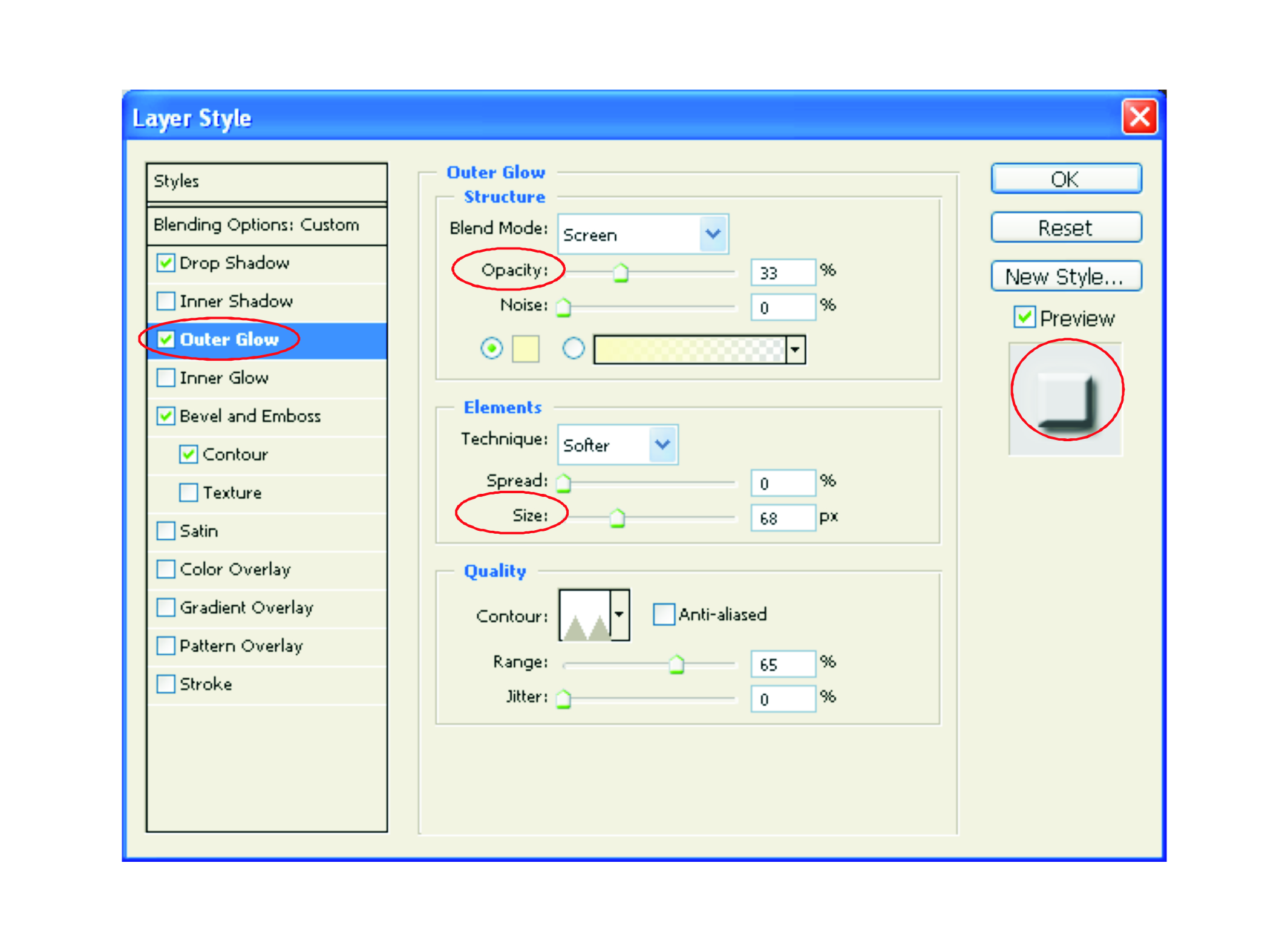Click the New Style... button
The width and height of the screenshot is (1288, 952).
(1065, 277)
